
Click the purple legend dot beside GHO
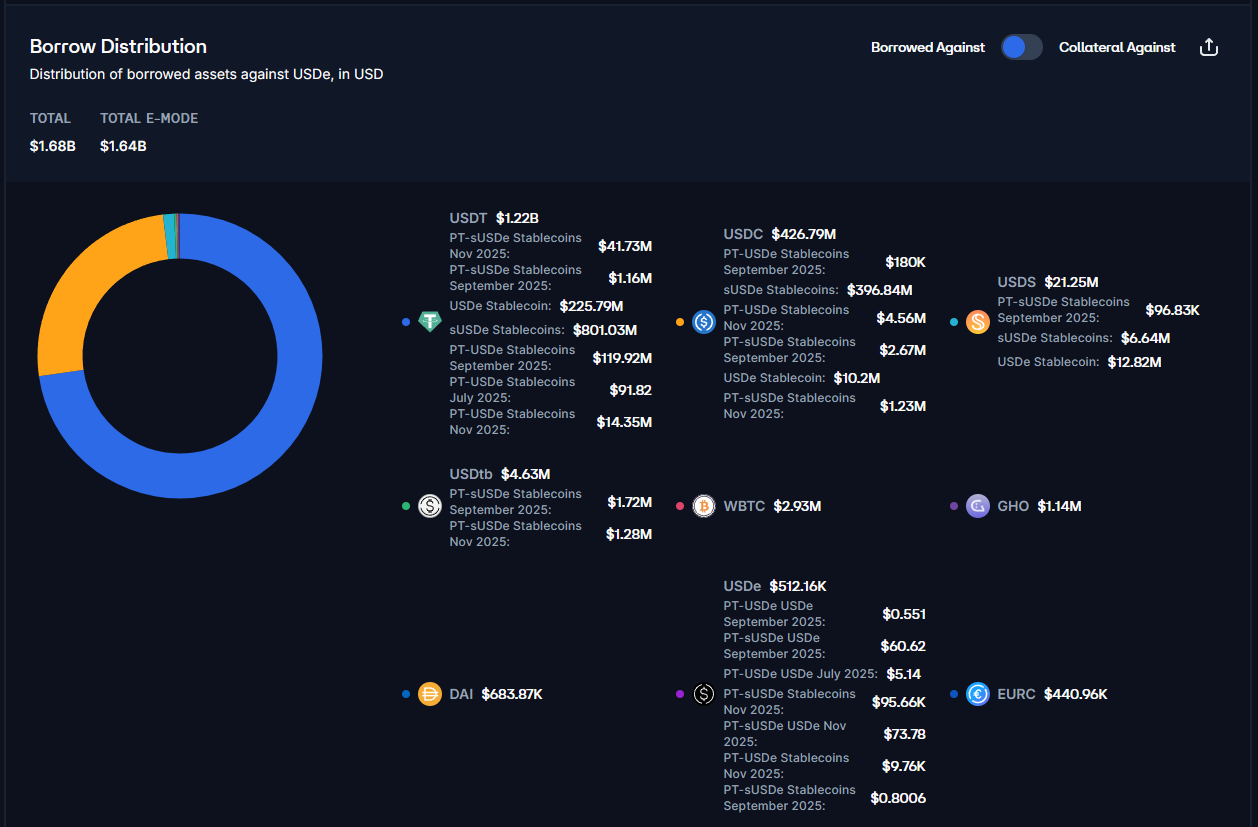[954, 506]
